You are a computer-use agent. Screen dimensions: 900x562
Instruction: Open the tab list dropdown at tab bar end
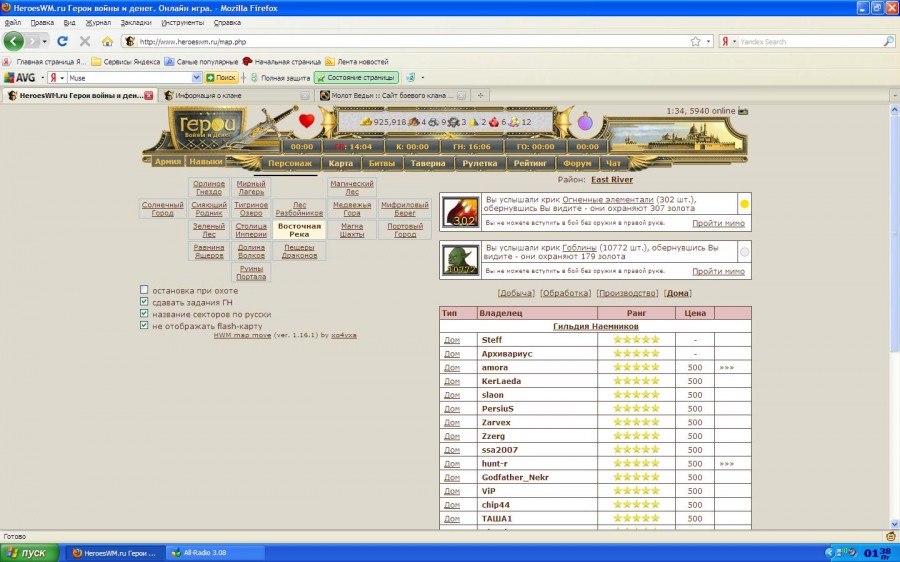(x=894, y=95)
